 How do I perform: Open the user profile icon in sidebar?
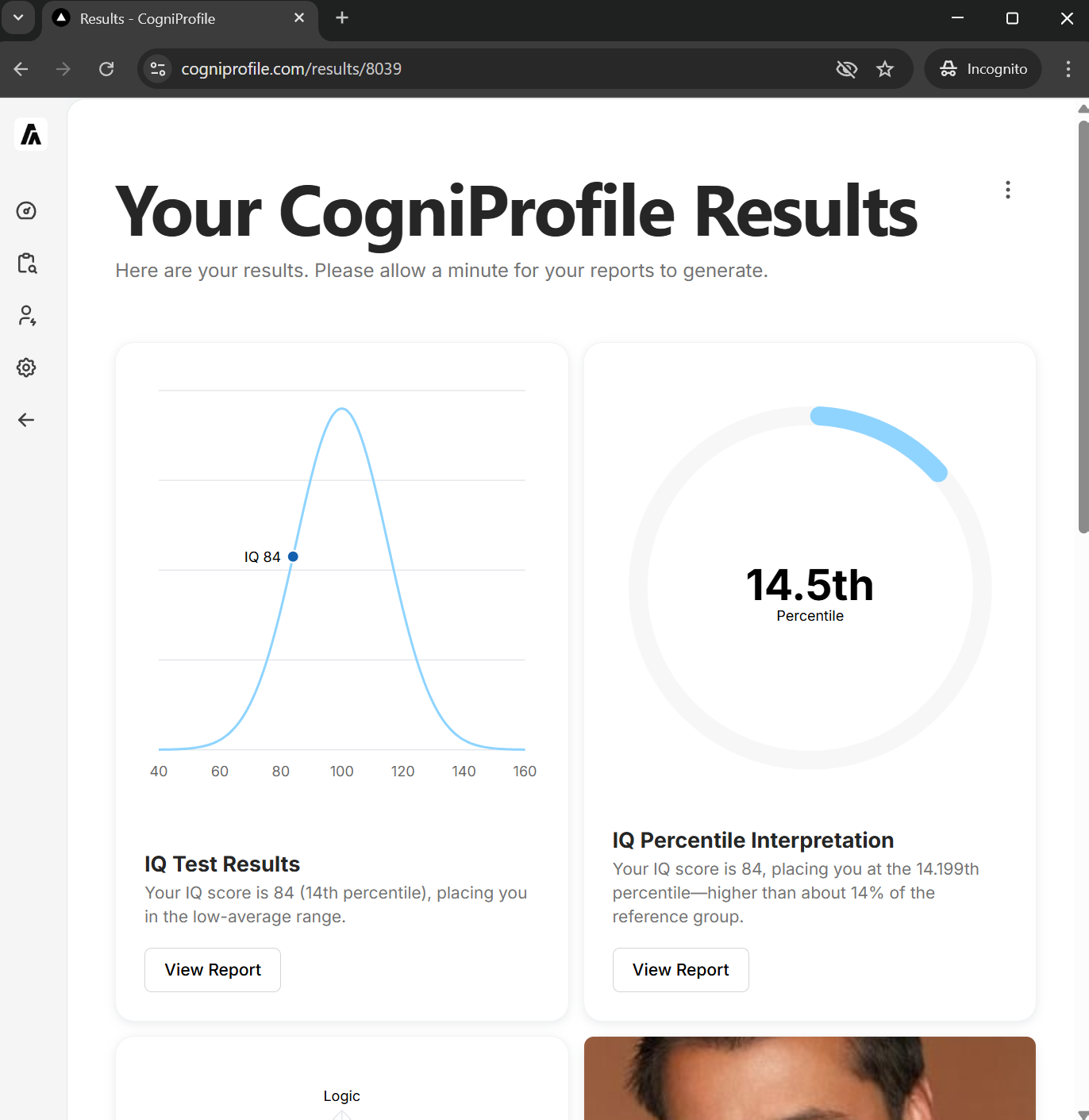(27, 316)
